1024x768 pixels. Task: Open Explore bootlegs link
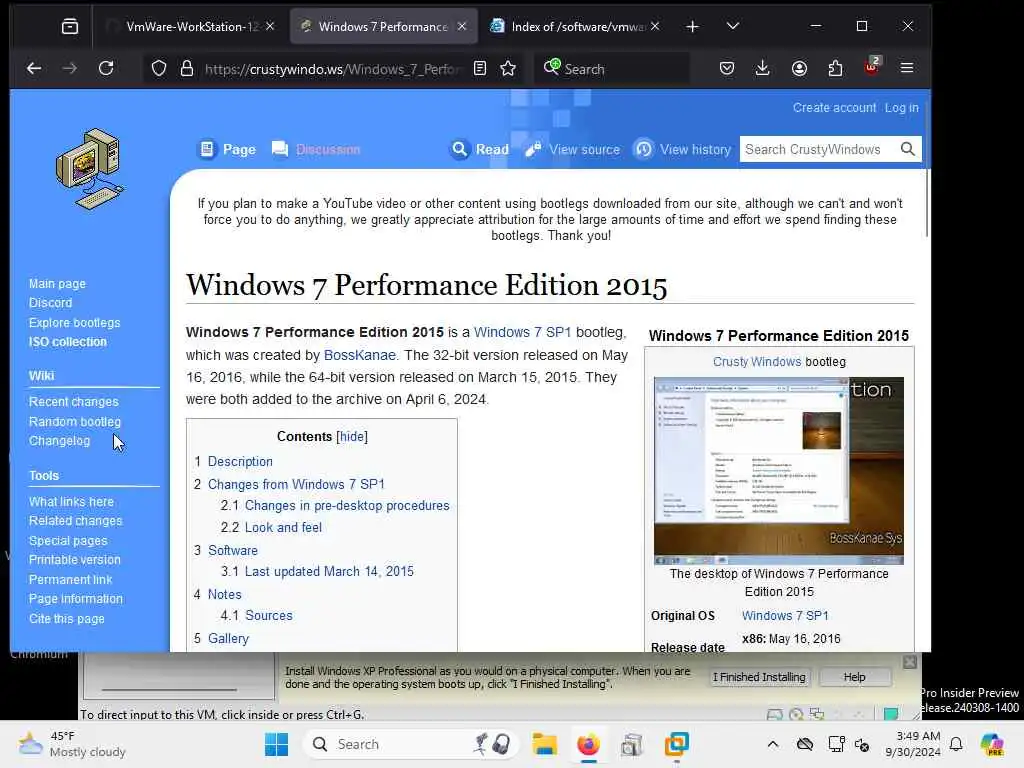(74, 323)
